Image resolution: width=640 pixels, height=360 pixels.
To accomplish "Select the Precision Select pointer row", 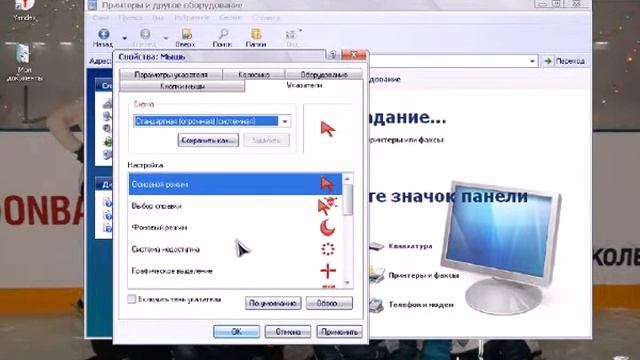I will (236, 271).
